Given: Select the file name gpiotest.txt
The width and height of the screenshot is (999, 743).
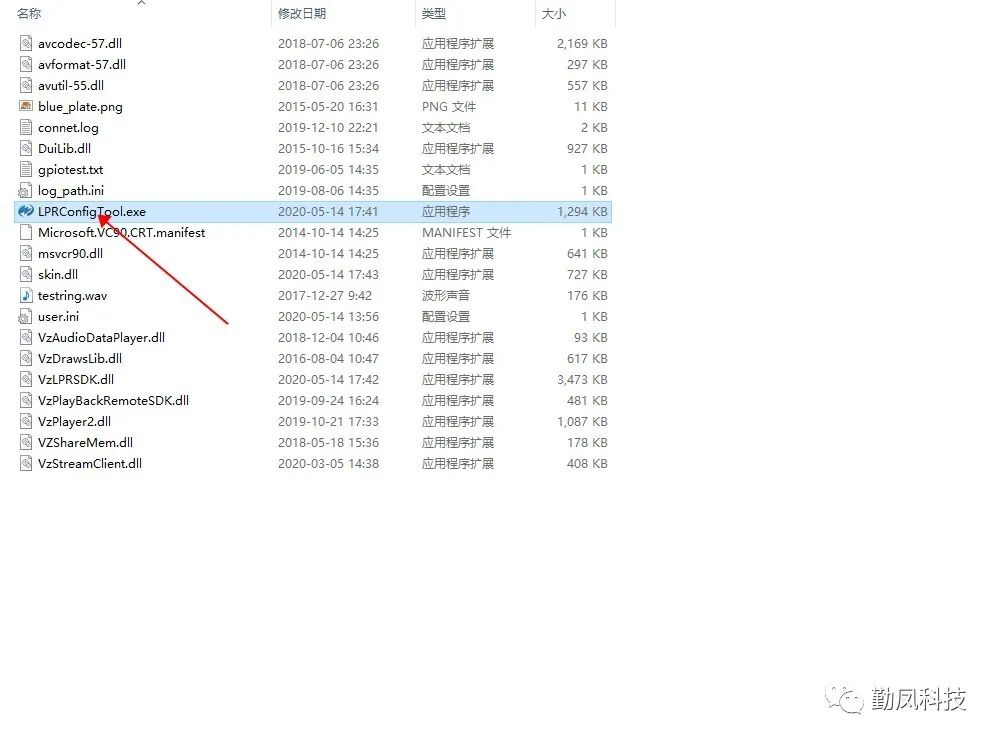Looking at the screenshot, I should tap(70, 170).
